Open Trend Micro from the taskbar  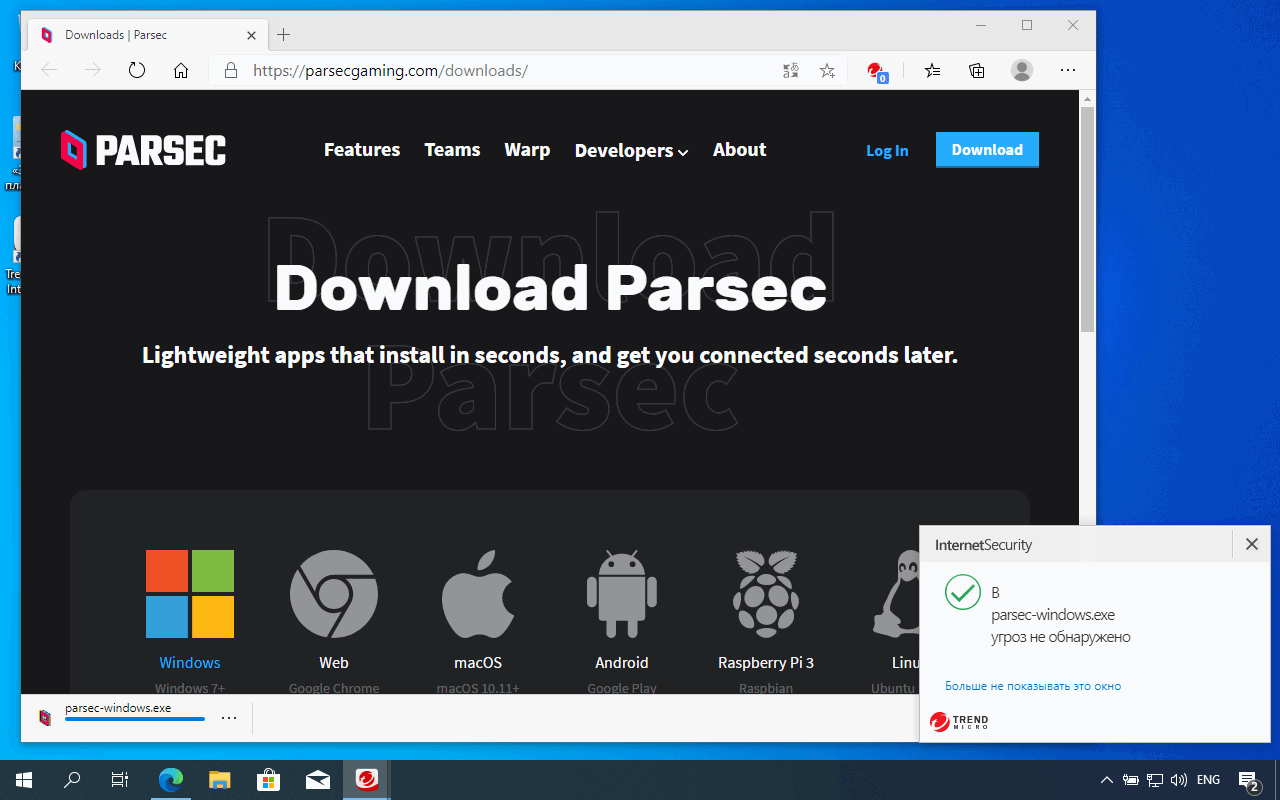[x=367, y=780]
